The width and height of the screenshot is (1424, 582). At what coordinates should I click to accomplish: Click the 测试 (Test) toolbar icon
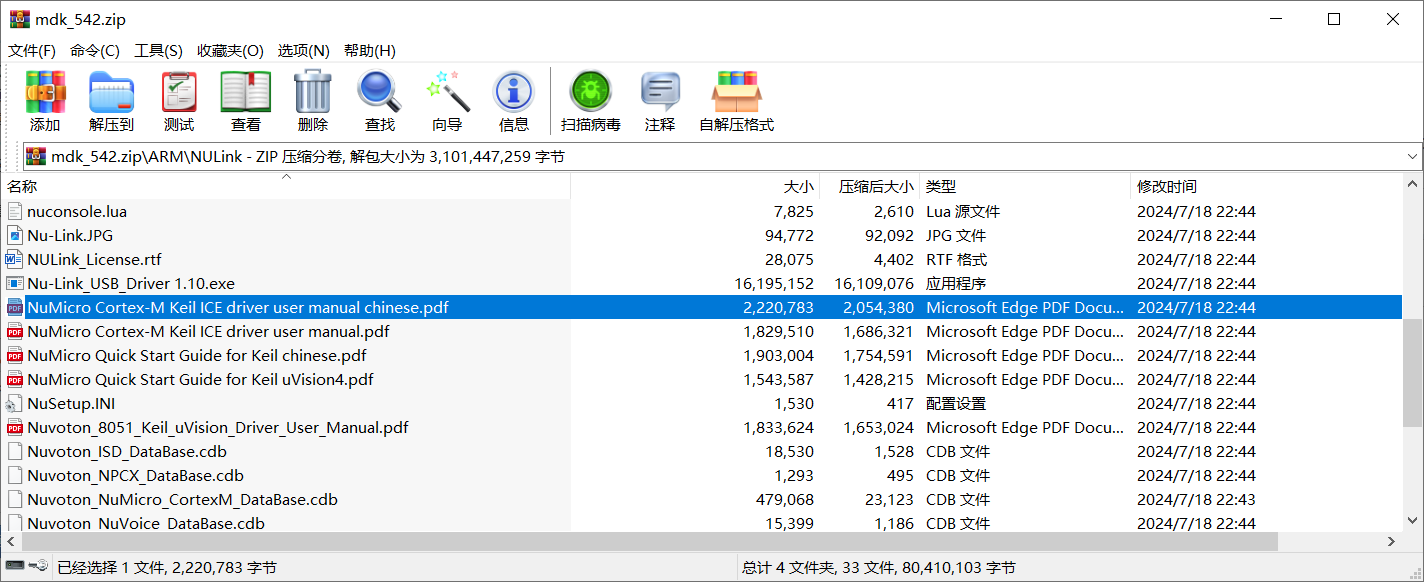pos(179,92)
